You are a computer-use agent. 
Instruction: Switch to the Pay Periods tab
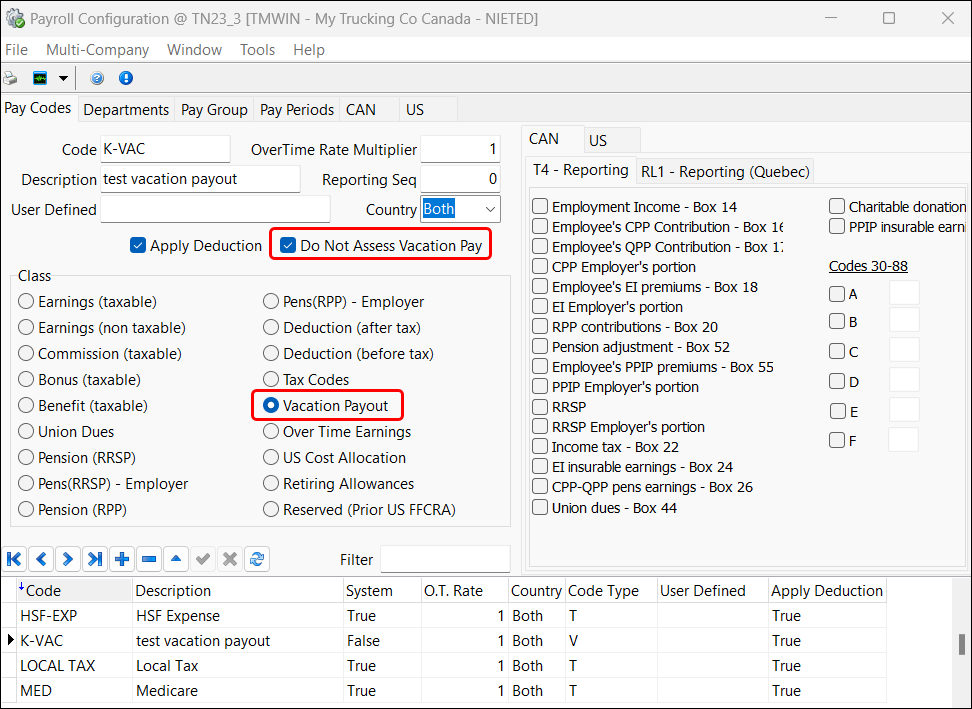[297, 110]
